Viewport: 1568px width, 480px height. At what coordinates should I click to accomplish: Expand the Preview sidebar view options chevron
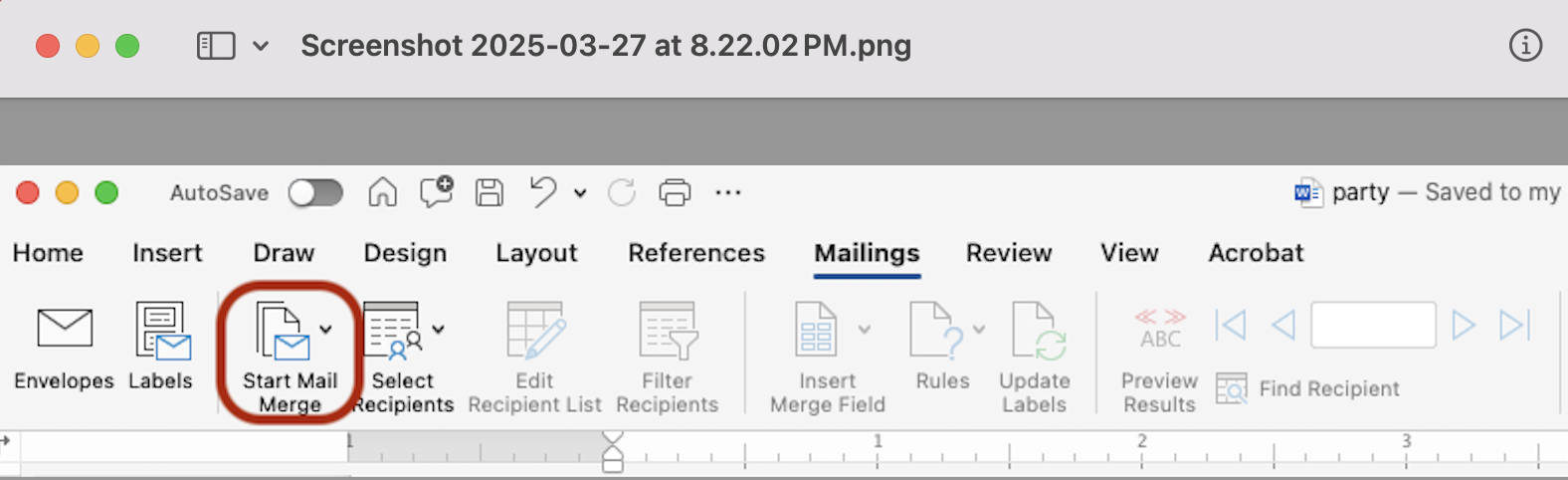[261, 46]
